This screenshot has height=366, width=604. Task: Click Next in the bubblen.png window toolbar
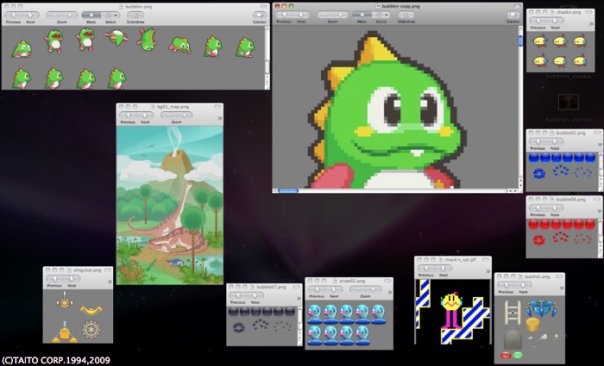[30, 15]
